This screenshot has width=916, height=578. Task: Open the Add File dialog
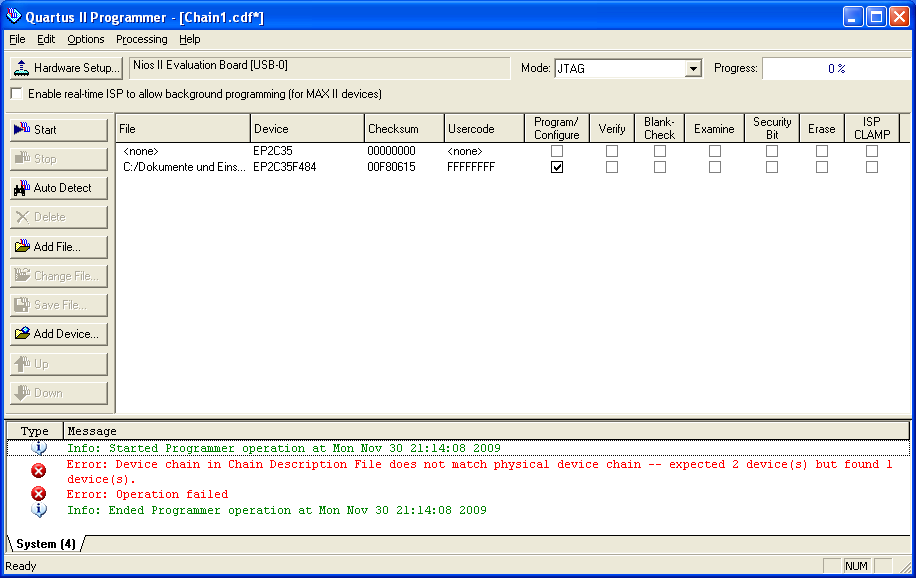[59, 247]
